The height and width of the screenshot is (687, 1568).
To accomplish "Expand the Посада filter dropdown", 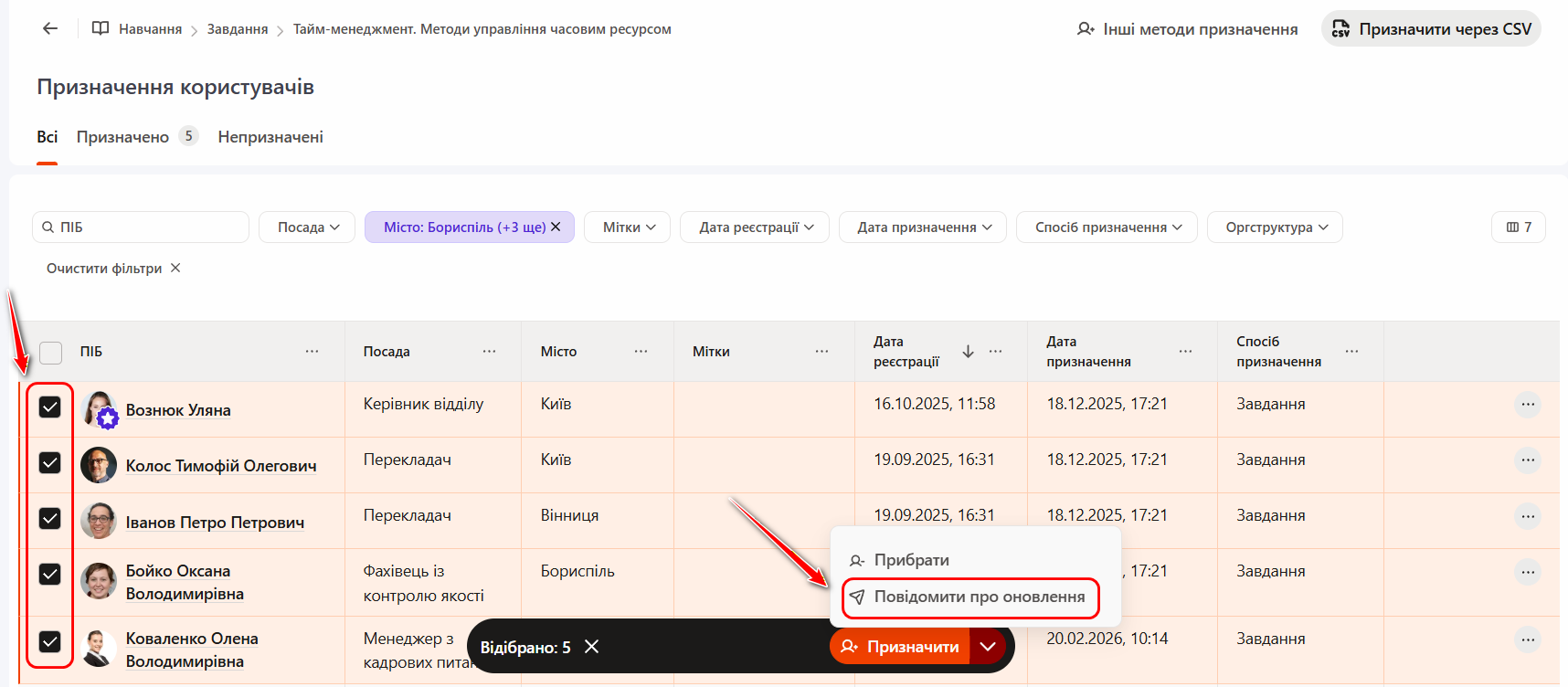I will point(307,227).
